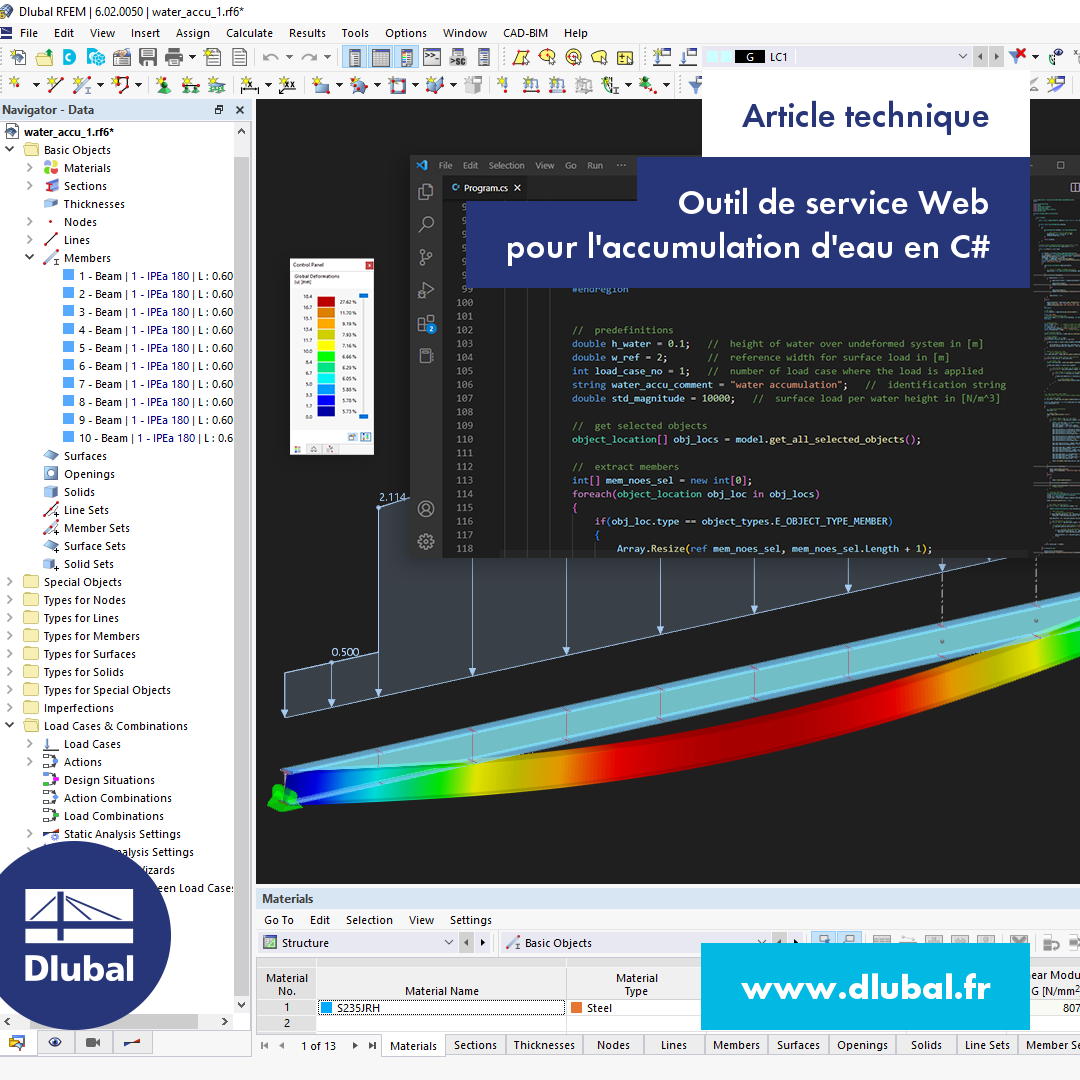Save the model with floppy disk icon
The width and height of the screenshot is (1080, 1080).
tap(147, 57)
